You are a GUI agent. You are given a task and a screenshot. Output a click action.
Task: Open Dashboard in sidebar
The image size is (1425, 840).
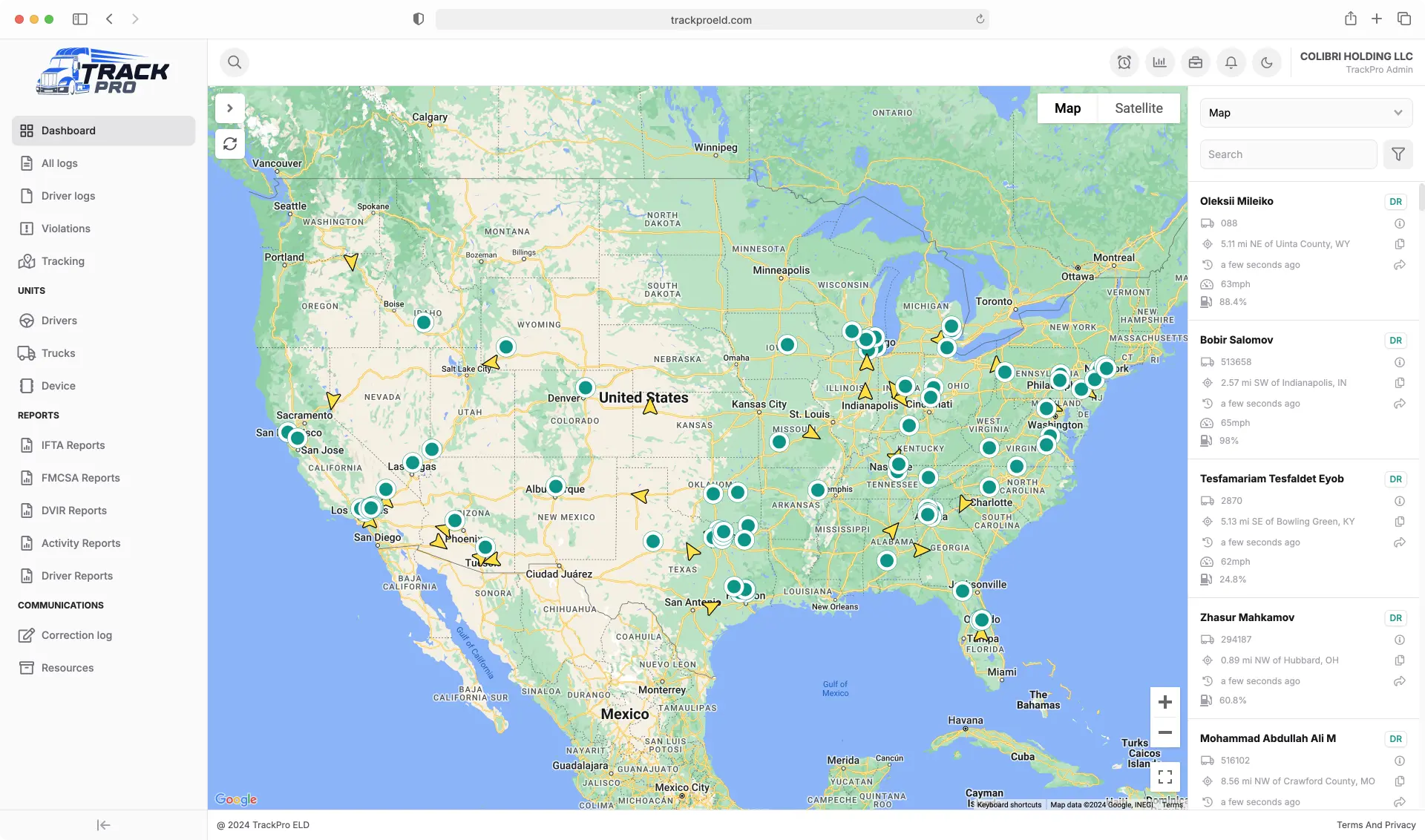click(x=103, y=131)
